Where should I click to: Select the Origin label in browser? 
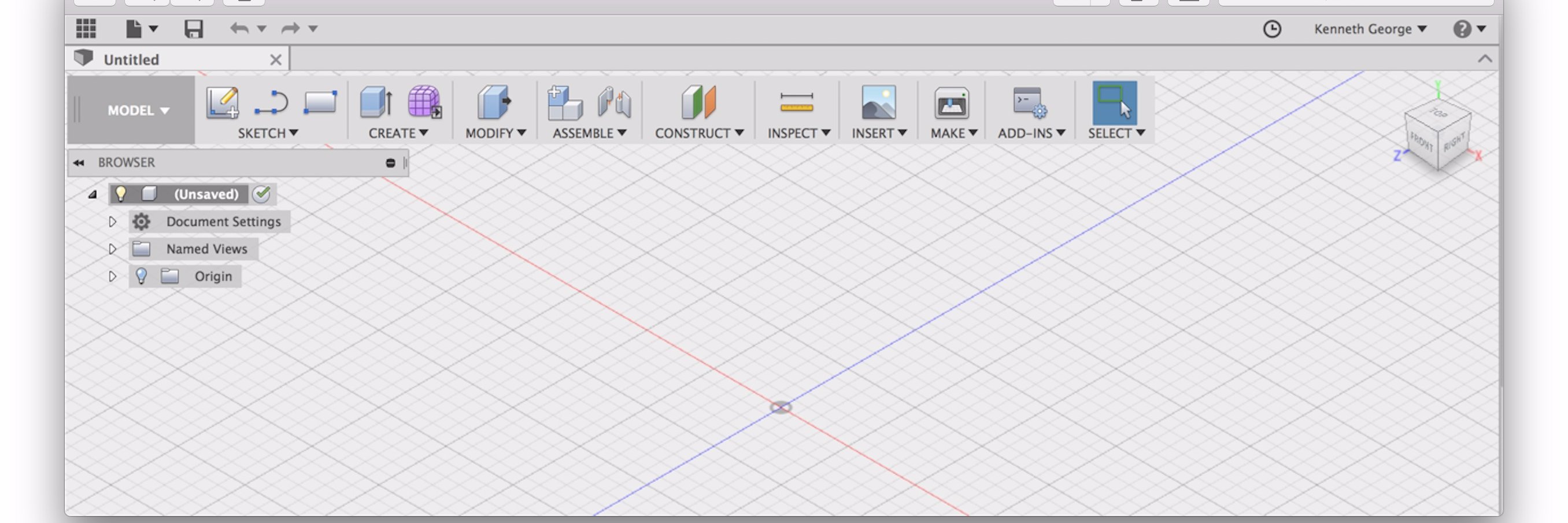213,277
